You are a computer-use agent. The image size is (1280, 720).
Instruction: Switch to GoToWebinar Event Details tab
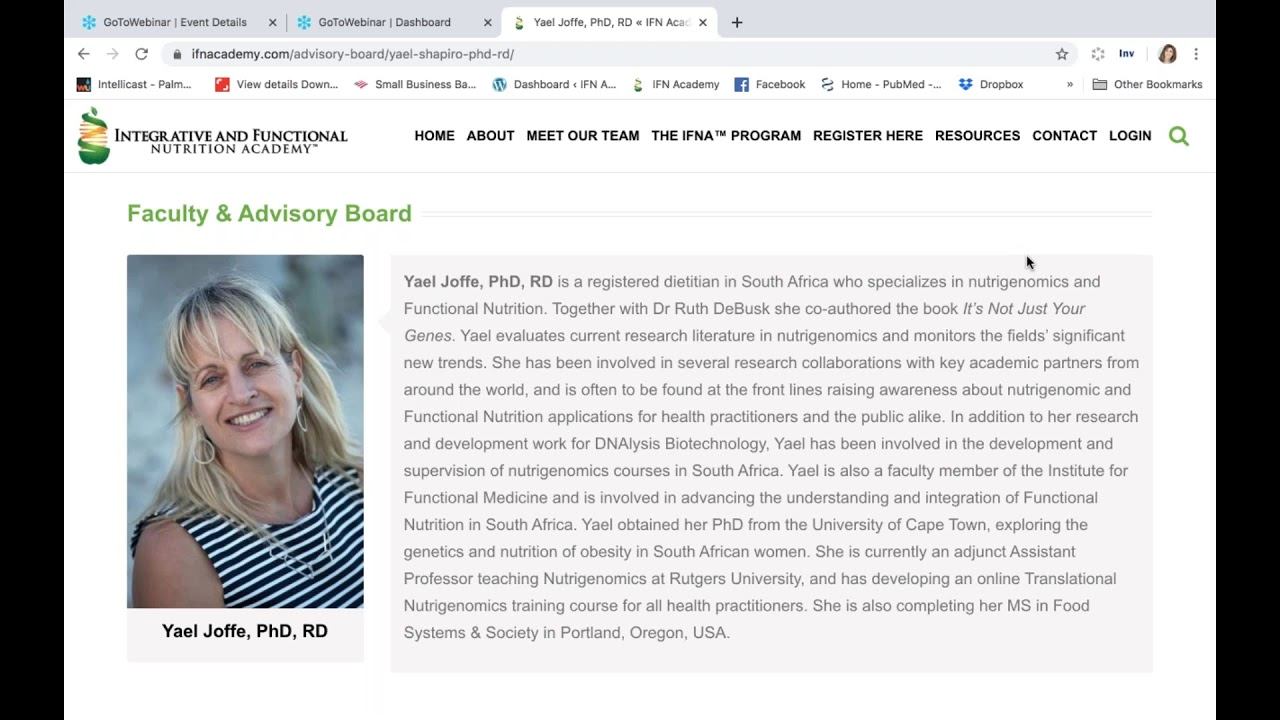pos(175,22)
